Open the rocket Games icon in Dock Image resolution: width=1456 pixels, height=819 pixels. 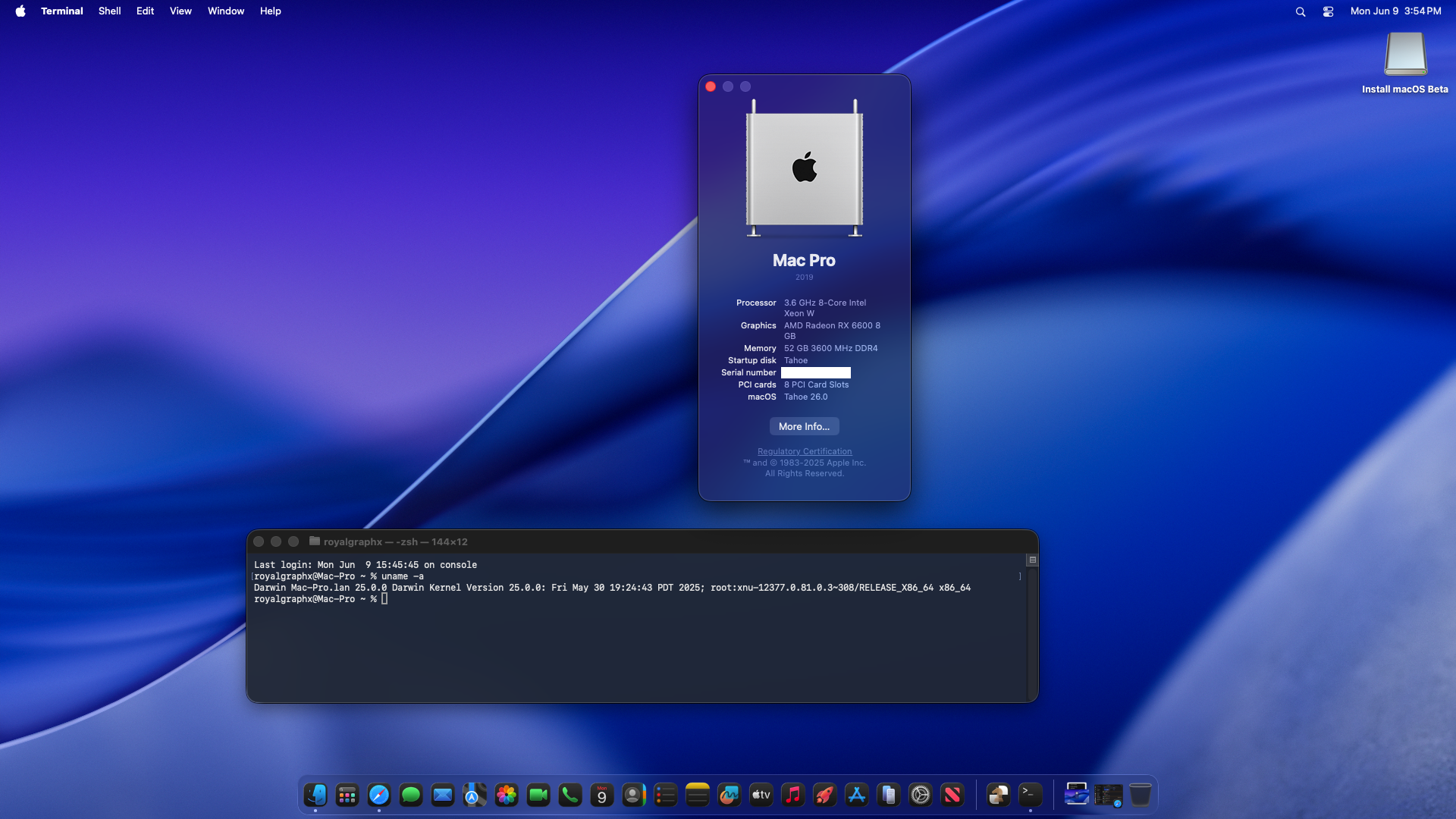point(825,795)
